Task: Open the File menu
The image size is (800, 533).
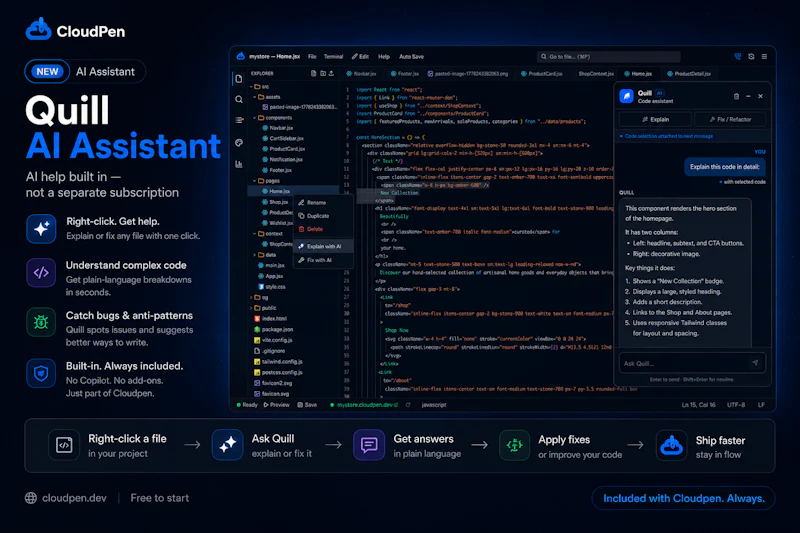Action: click(x=312, y=57)
